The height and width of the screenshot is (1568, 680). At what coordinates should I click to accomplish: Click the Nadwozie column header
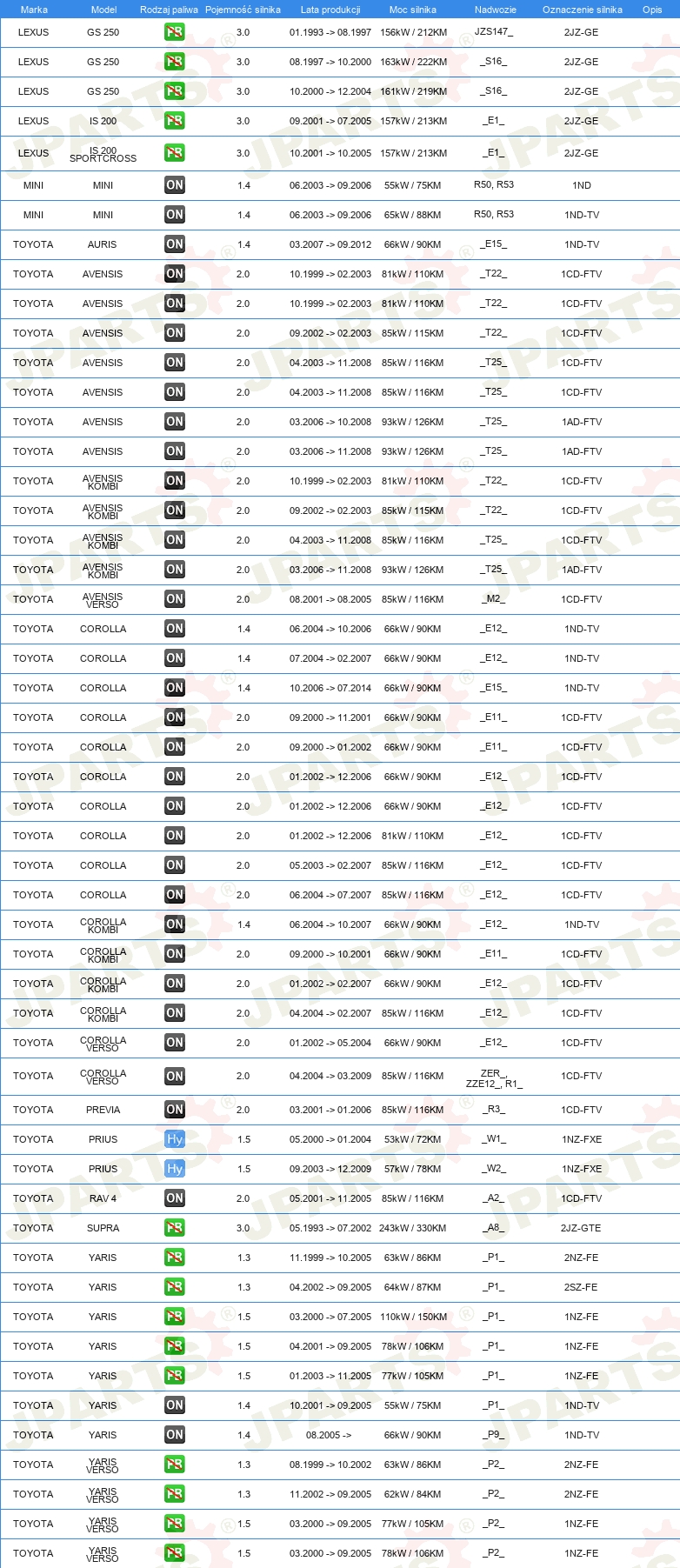(x=496, y=10)
